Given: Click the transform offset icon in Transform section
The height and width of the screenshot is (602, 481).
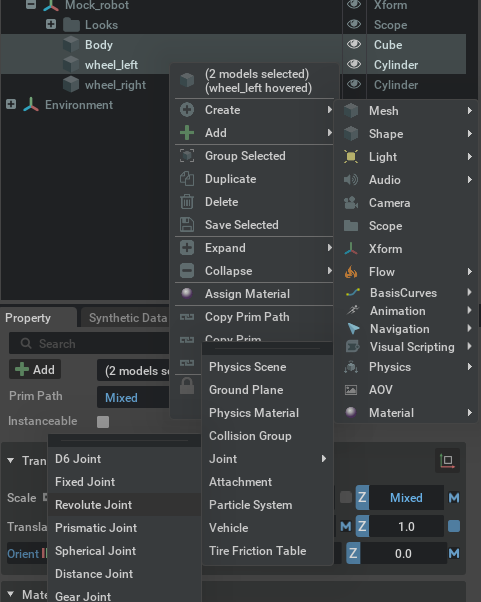Looking at the screenshot, I should tap(447, 460).
